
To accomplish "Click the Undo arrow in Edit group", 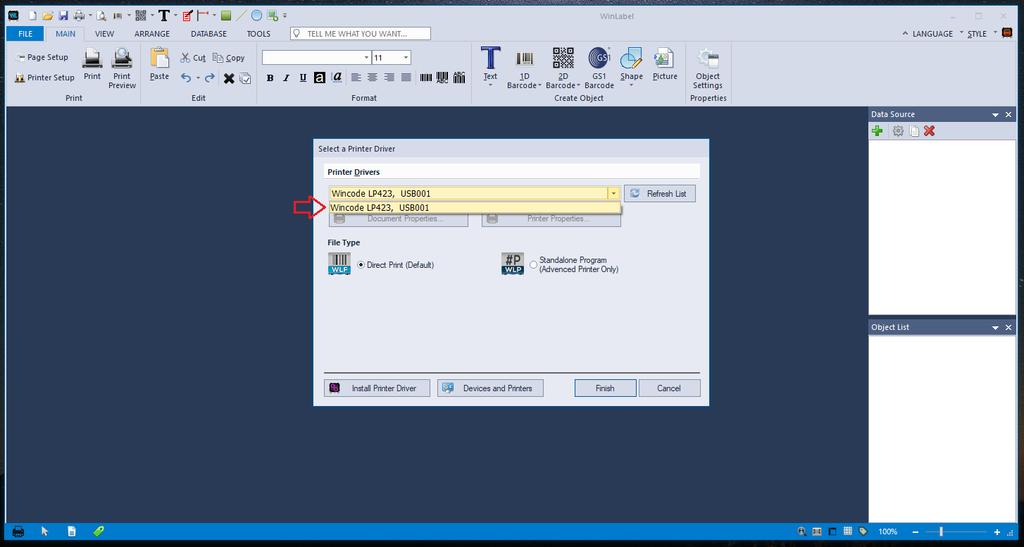I will [x=185, y=78].
